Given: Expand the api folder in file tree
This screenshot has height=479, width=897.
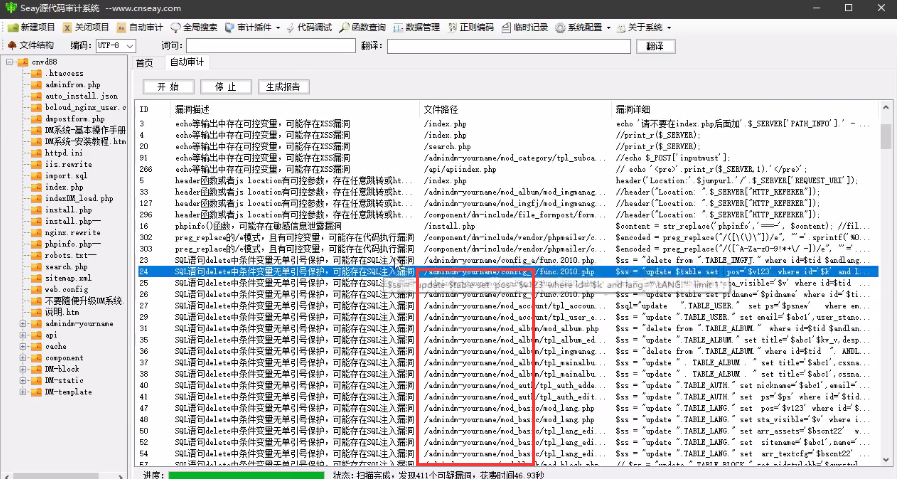Looking at the screenshot, I should [x=24, y=336].
